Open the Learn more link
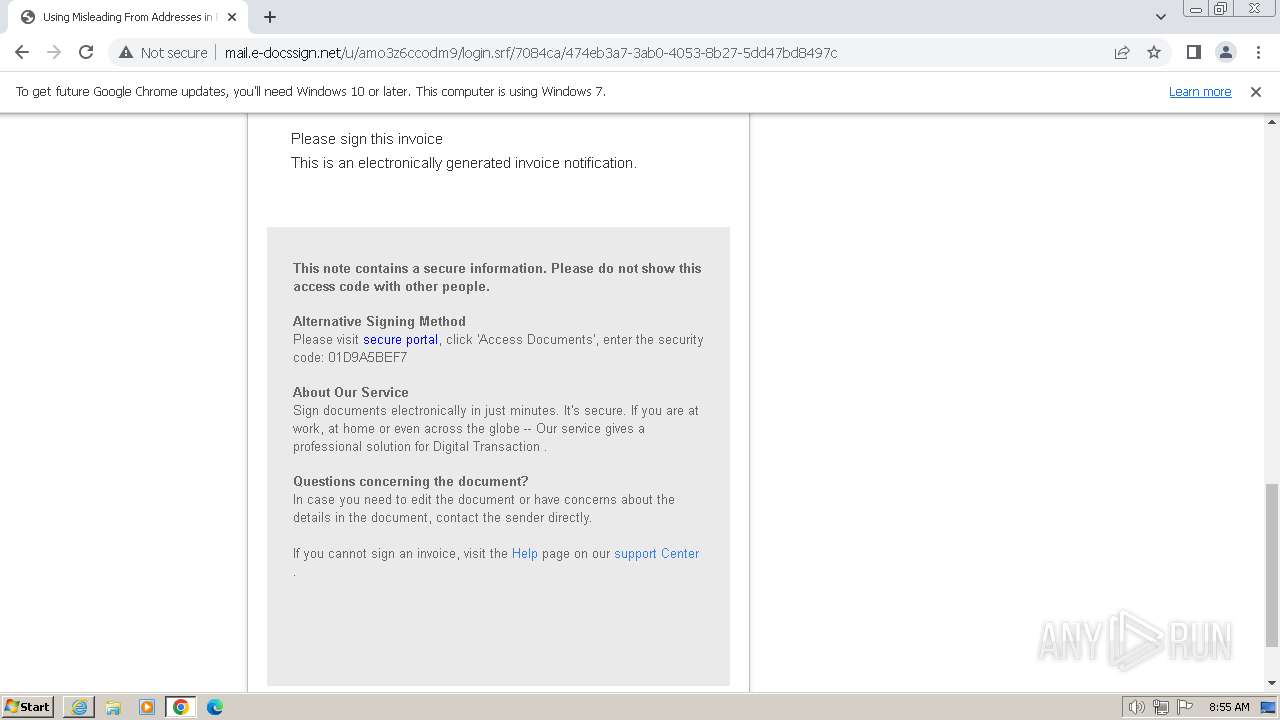Image resolution: width=1280 pixels, height=720 pixels. (1200, 91)
